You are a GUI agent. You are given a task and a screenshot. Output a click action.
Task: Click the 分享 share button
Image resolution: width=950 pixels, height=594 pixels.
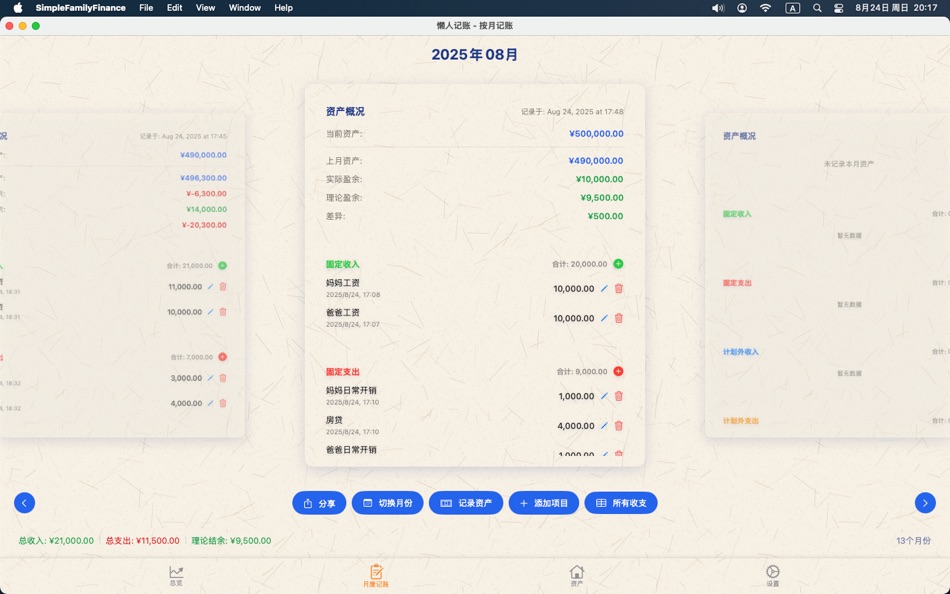[x=318, y=503]
